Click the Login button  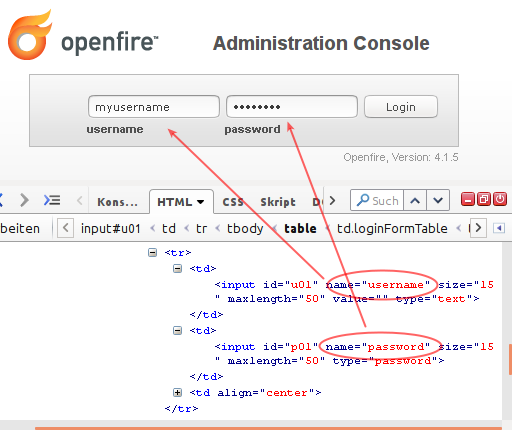point(401,107)
